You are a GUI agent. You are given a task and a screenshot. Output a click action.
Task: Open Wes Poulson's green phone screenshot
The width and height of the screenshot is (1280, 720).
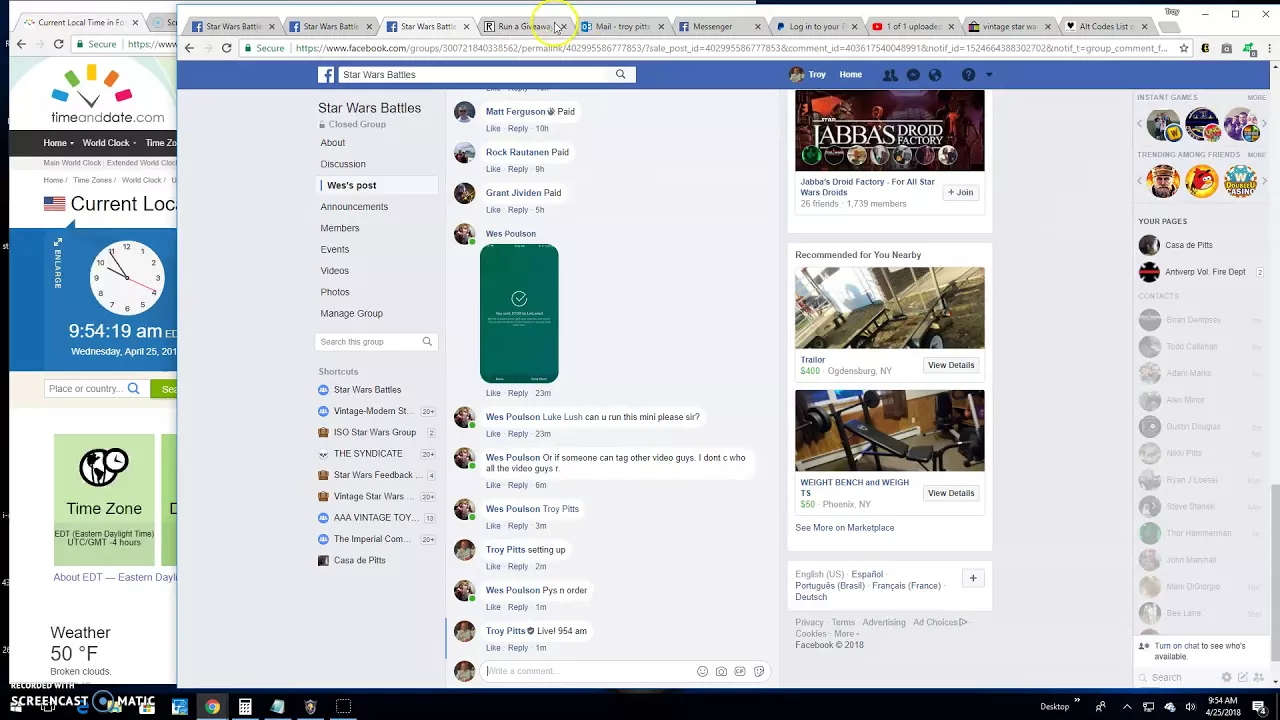pos(519,314)
